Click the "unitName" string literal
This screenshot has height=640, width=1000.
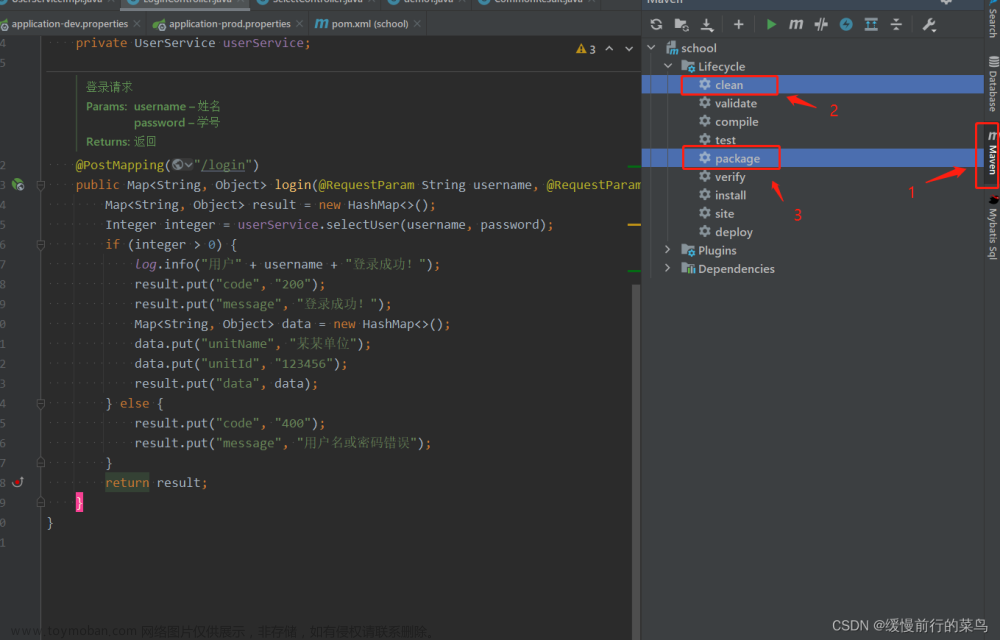point(238,344)
